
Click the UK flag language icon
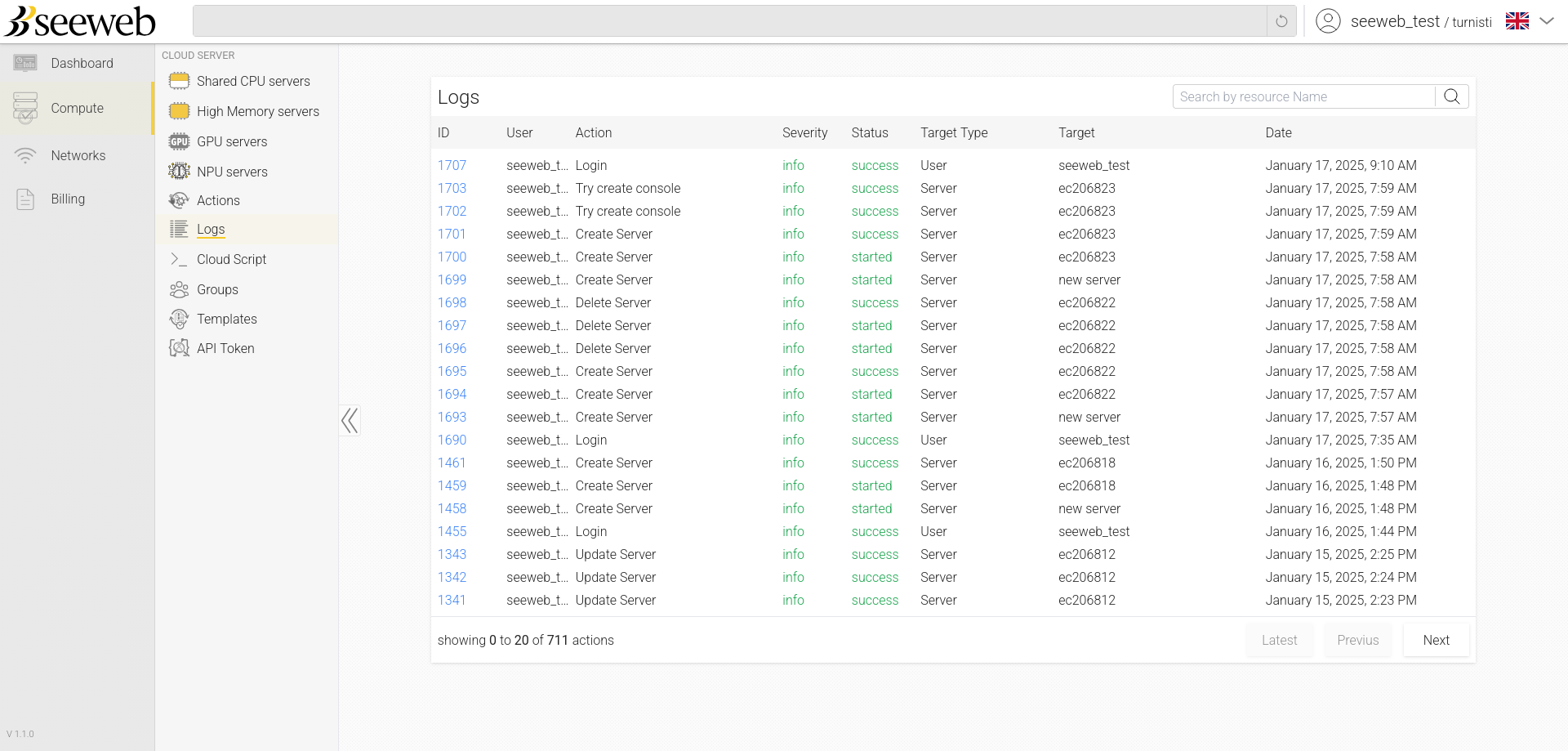click(1517, 21)
